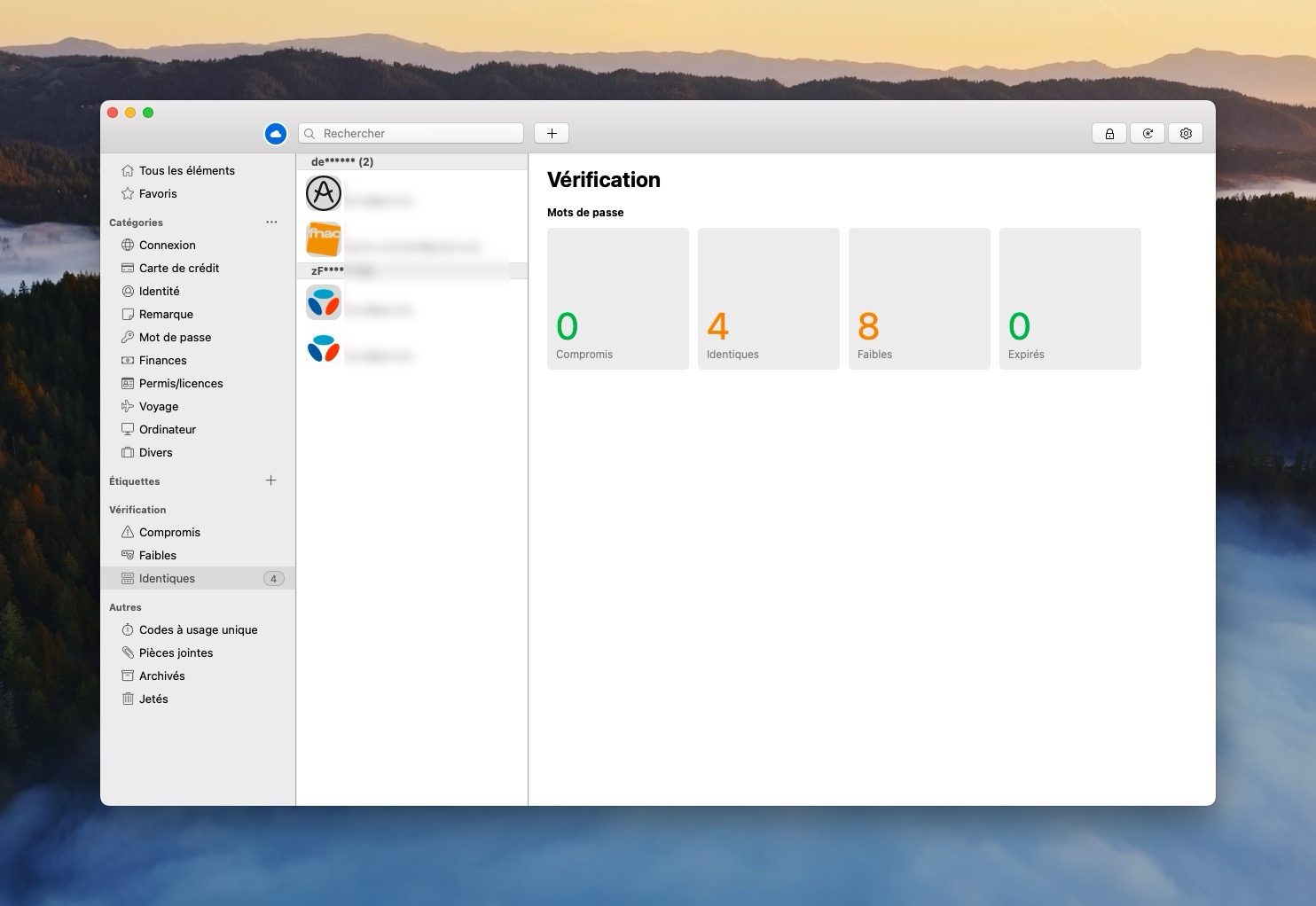This screenshot has width=1316, height=906.
Task: Click the Compromis passwords card
Action: (617, 299)
